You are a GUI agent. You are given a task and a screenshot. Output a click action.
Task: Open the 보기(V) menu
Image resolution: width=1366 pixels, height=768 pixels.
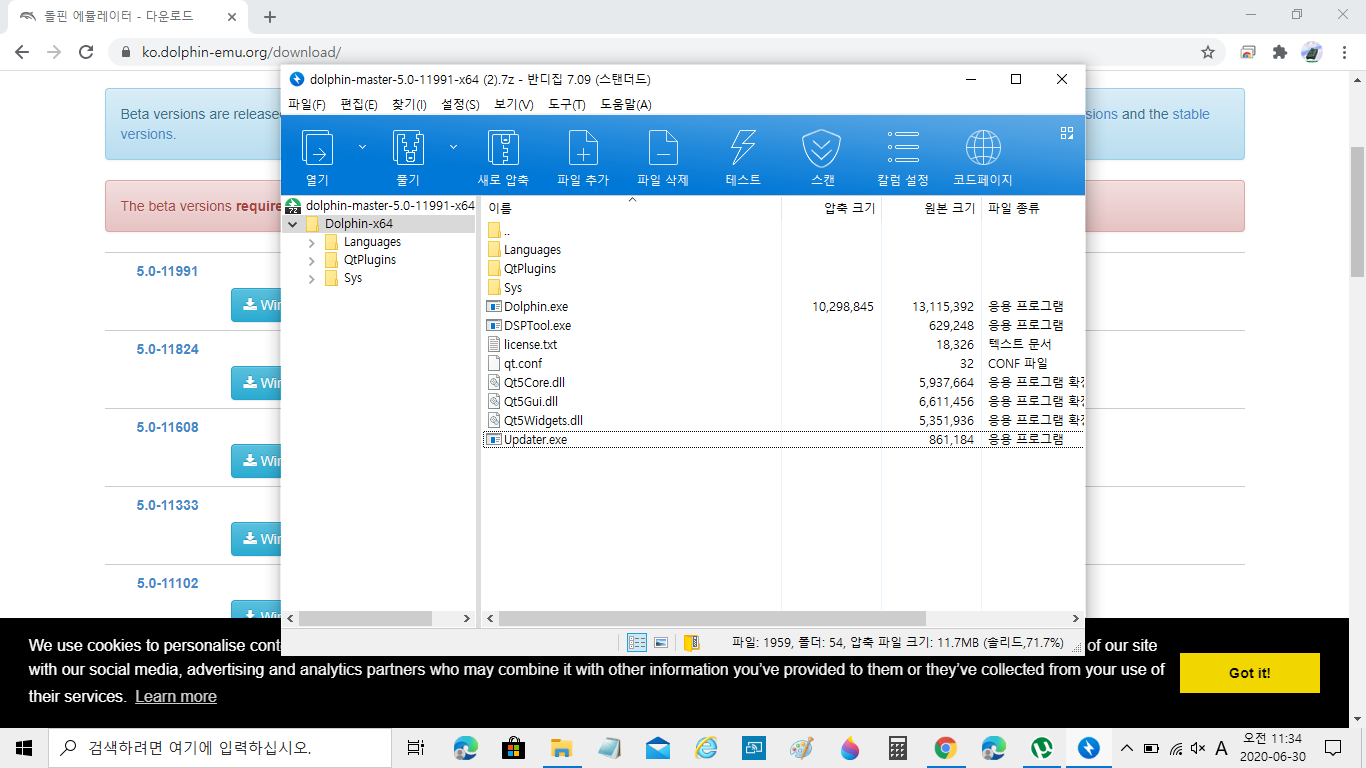point(513,105)
